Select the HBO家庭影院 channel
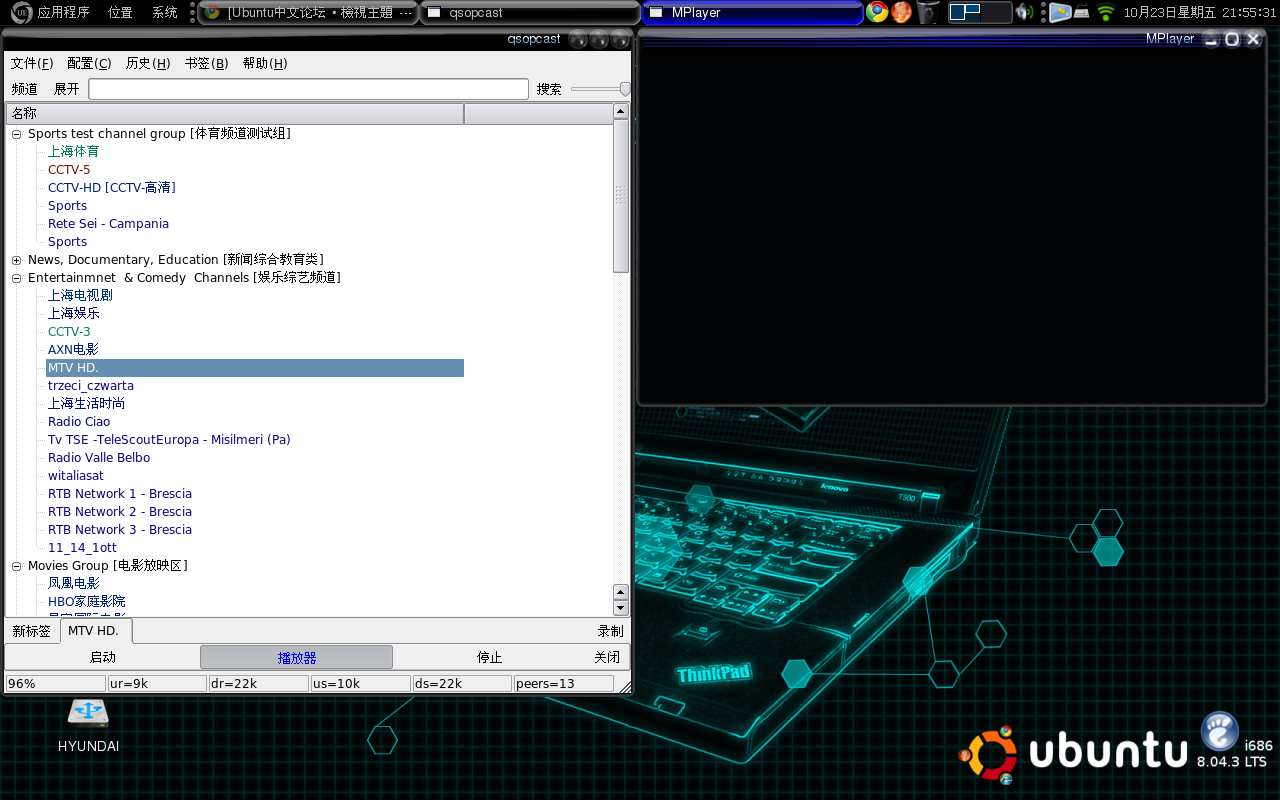 [x=87, y=602]
